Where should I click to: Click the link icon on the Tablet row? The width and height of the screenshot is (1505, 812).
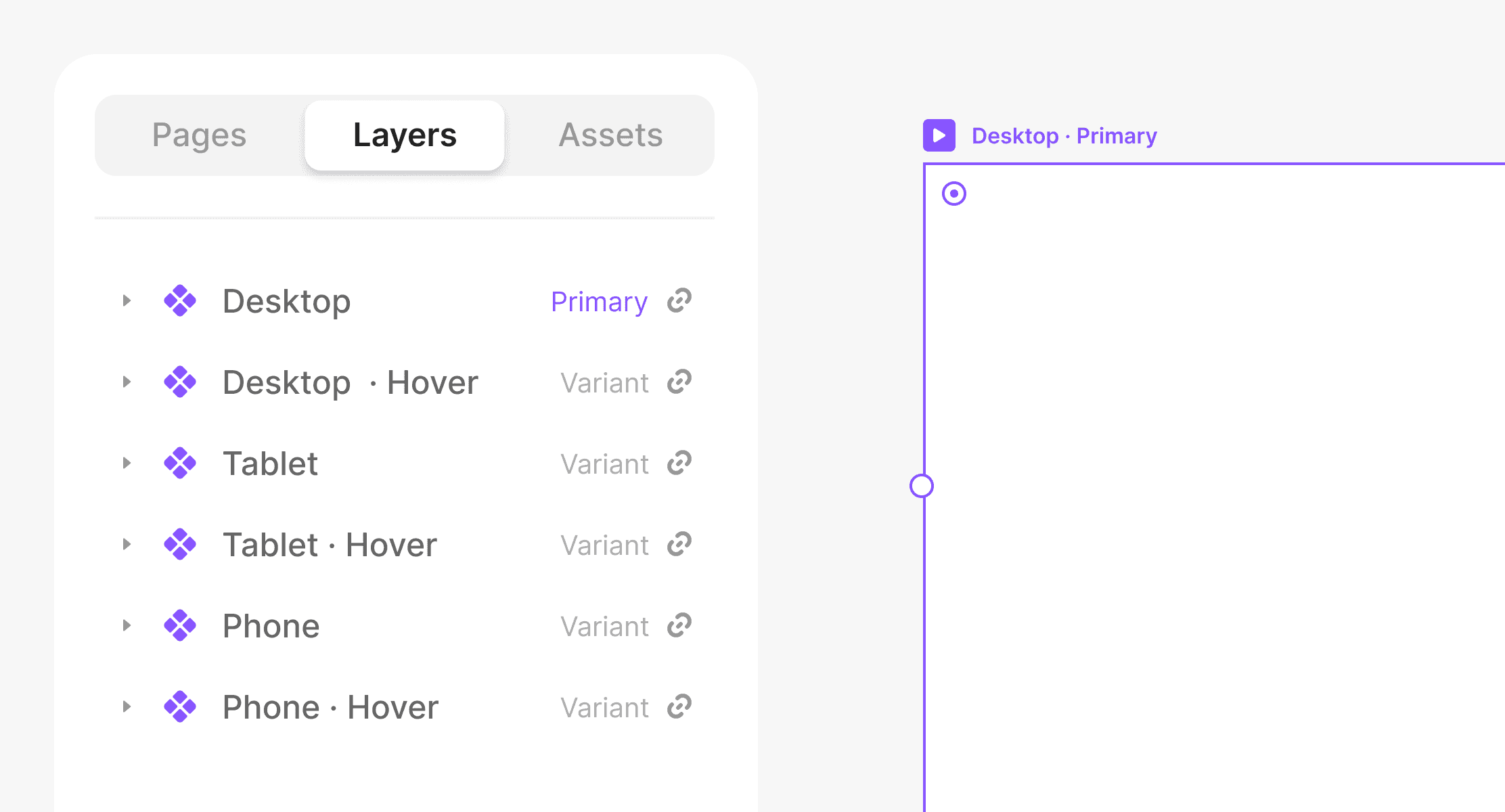(x=679, y=463)
